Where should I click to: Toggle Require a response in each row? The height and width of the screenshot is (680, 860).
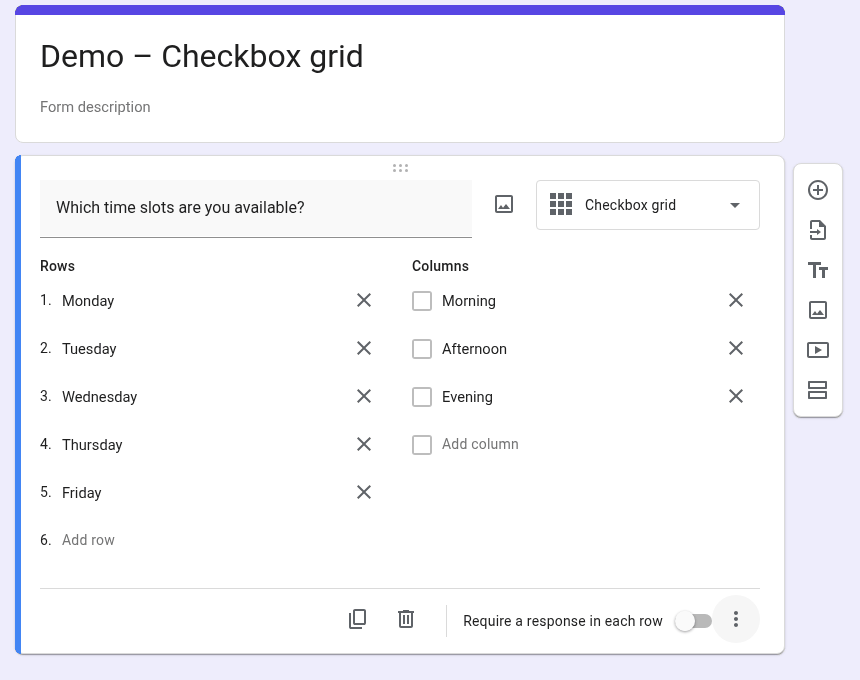tap(694, 621)
